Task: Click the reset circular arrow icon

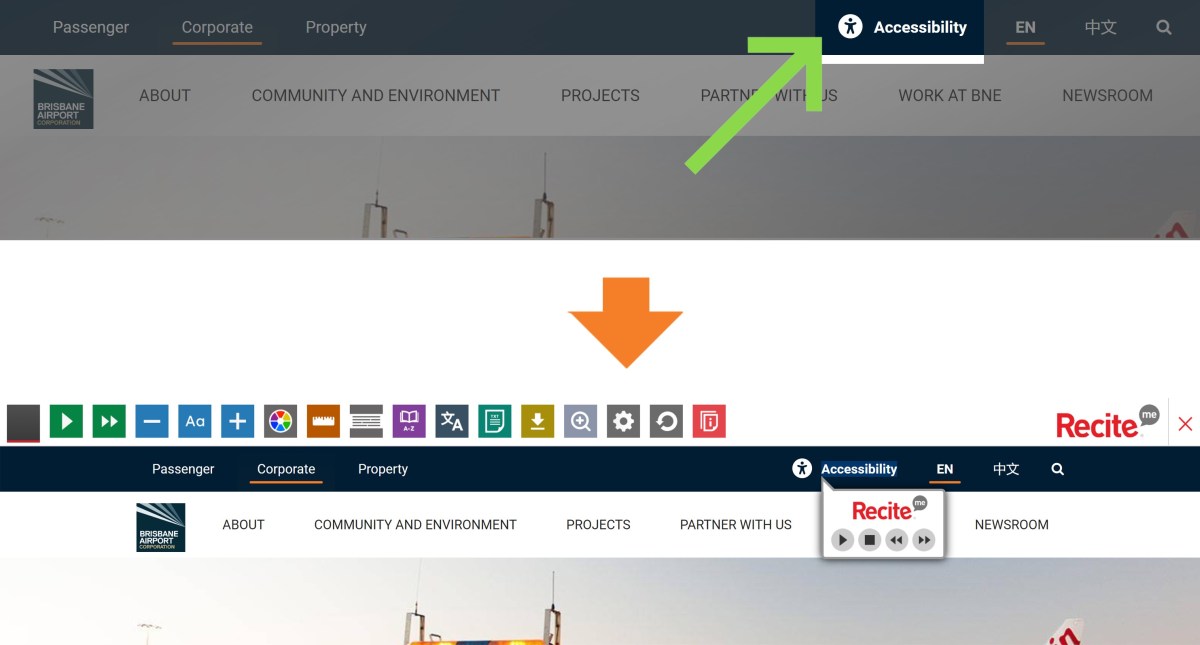Action: pyautogui.click(x=666, y=422)
